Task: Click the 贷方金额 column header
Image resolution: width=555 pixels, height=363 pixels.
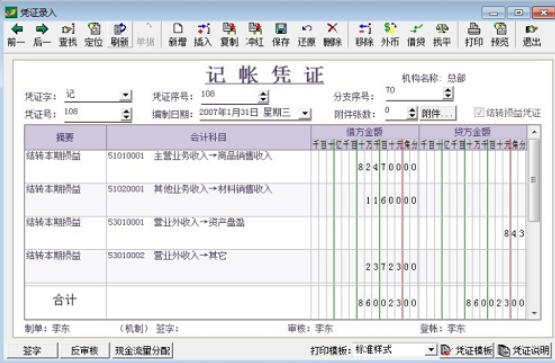Action: point(473,132)
